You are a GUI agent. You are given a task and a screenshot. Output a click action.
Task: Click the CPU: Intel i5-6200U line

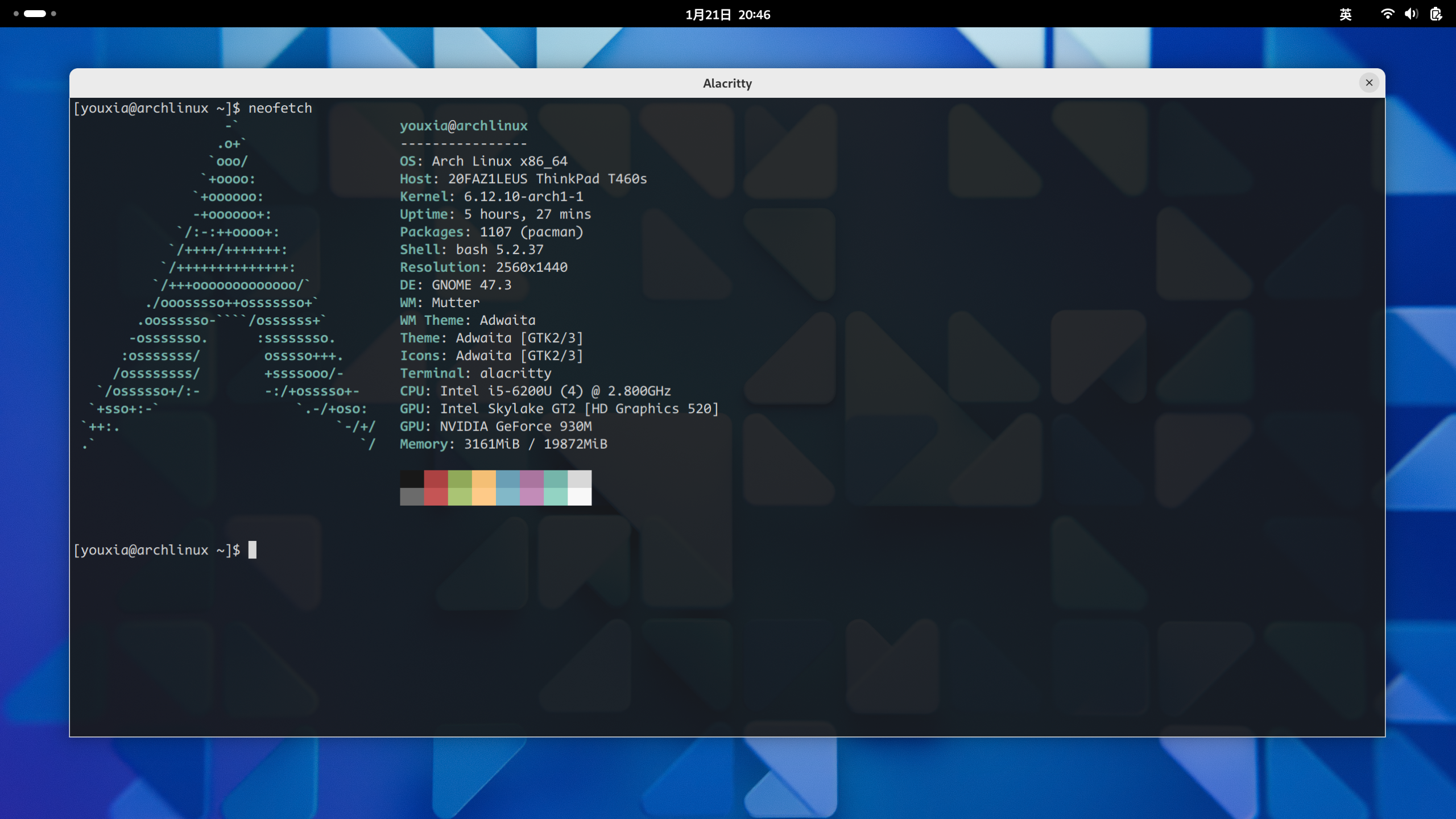pos(535,391)
